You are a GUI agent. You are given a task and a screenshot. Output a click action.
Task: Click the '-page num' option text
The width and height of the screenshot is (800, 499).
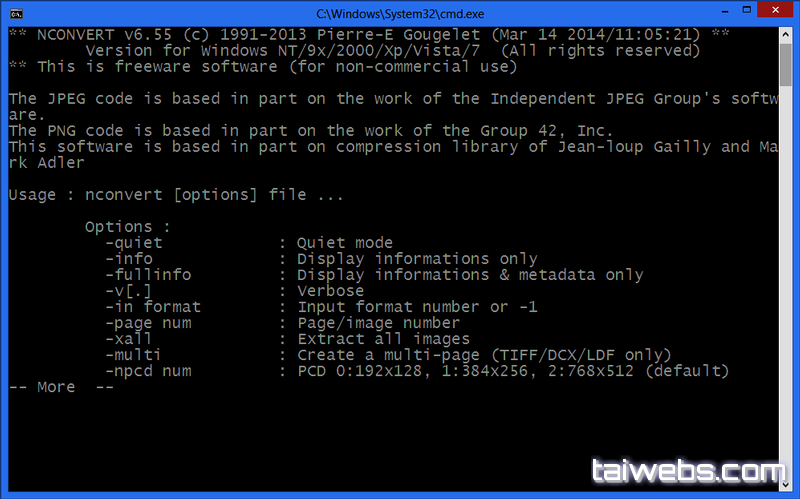click(148, 323)
